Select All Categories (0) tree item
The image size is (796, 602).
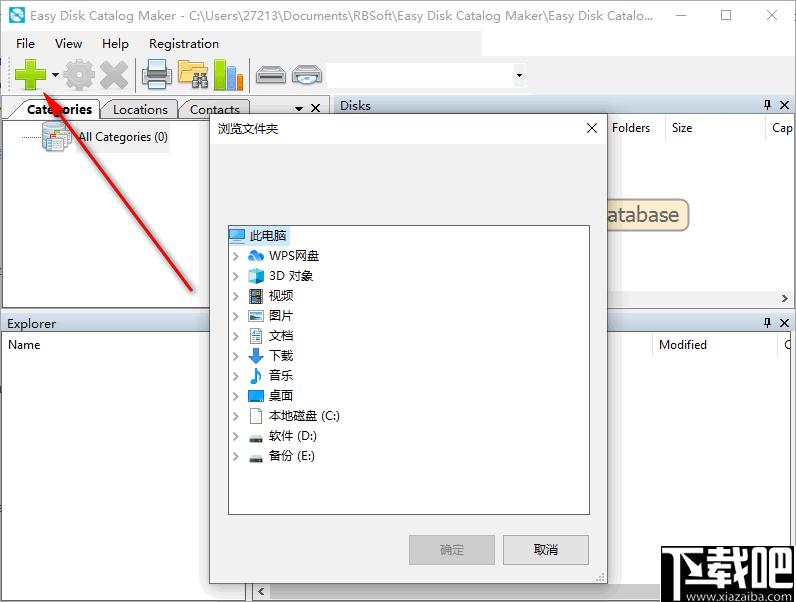coord(123,137)
